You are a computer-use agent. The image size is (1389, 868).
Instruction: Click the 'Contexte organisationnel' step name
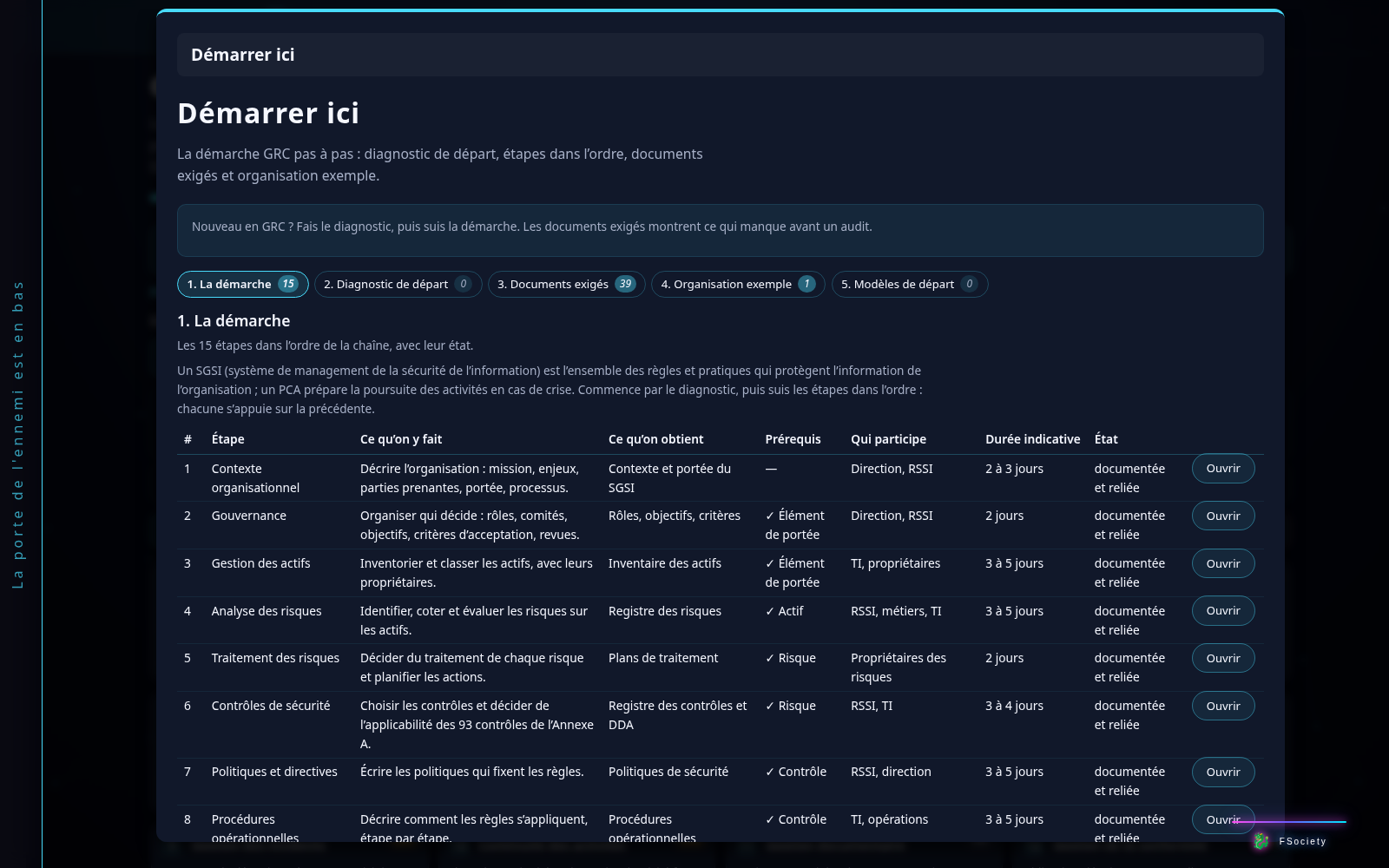255,478
